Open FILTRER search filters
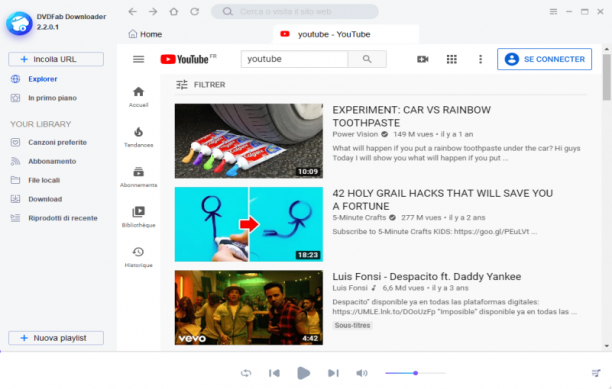Image resolution: width=612 pixels, height=389 pixels. click(201, 85)
